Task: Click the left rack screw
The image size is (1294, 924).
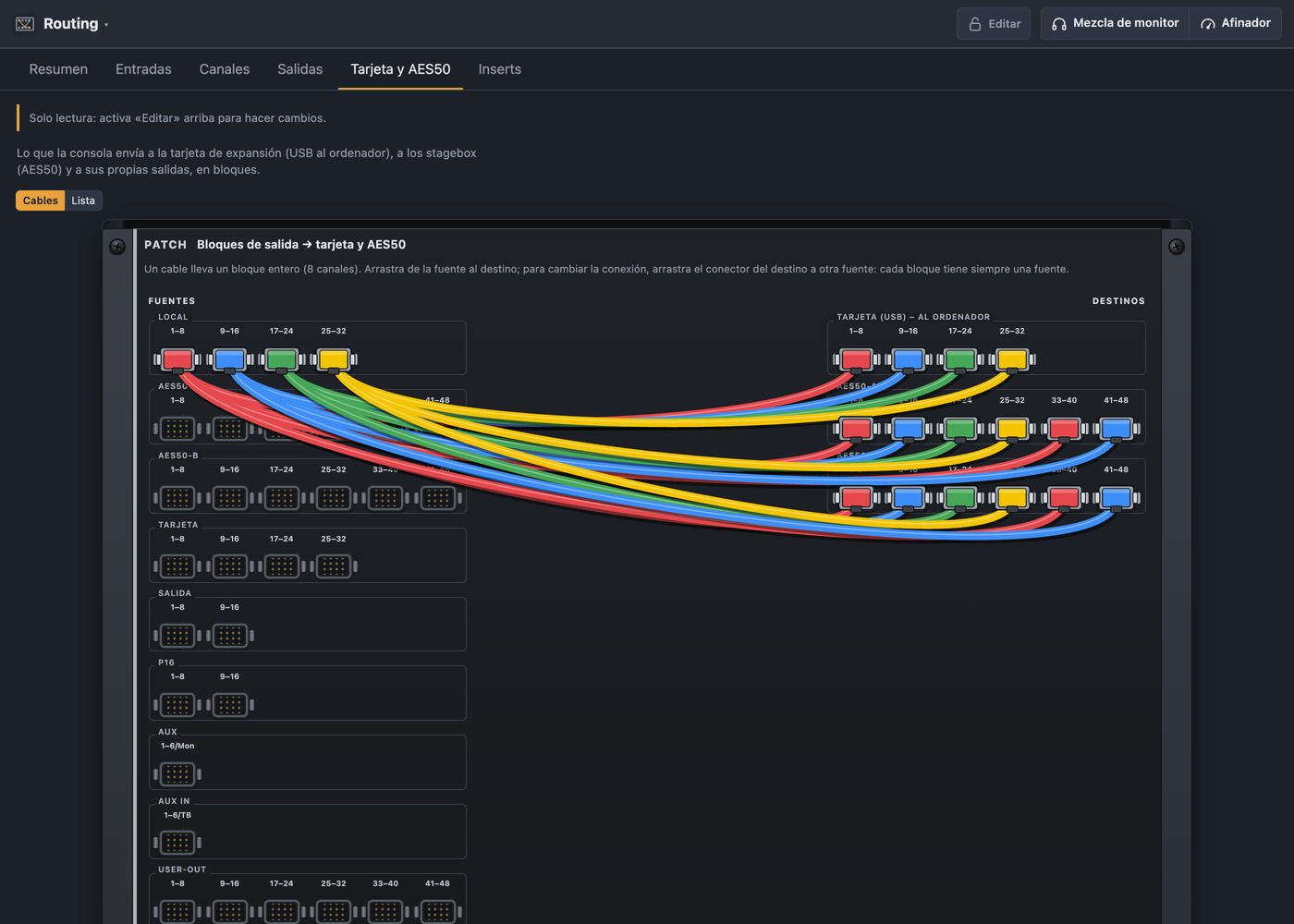Action: point(117,247)
